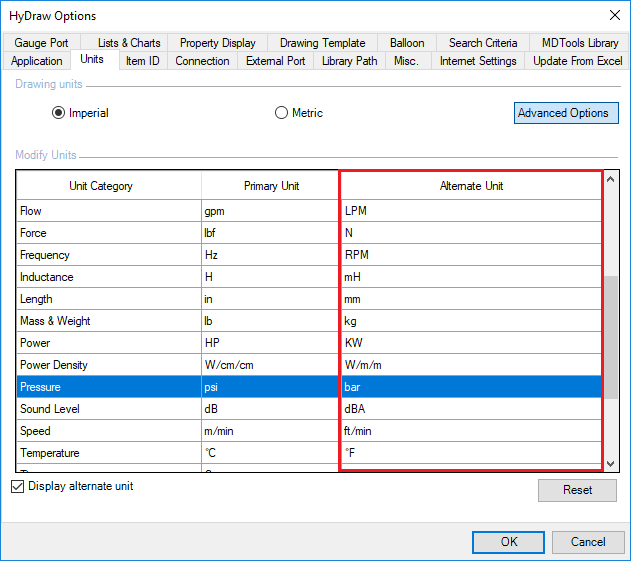The image size is (631, 561).
Task: Select the Speed category row
Action: point(109,431)
